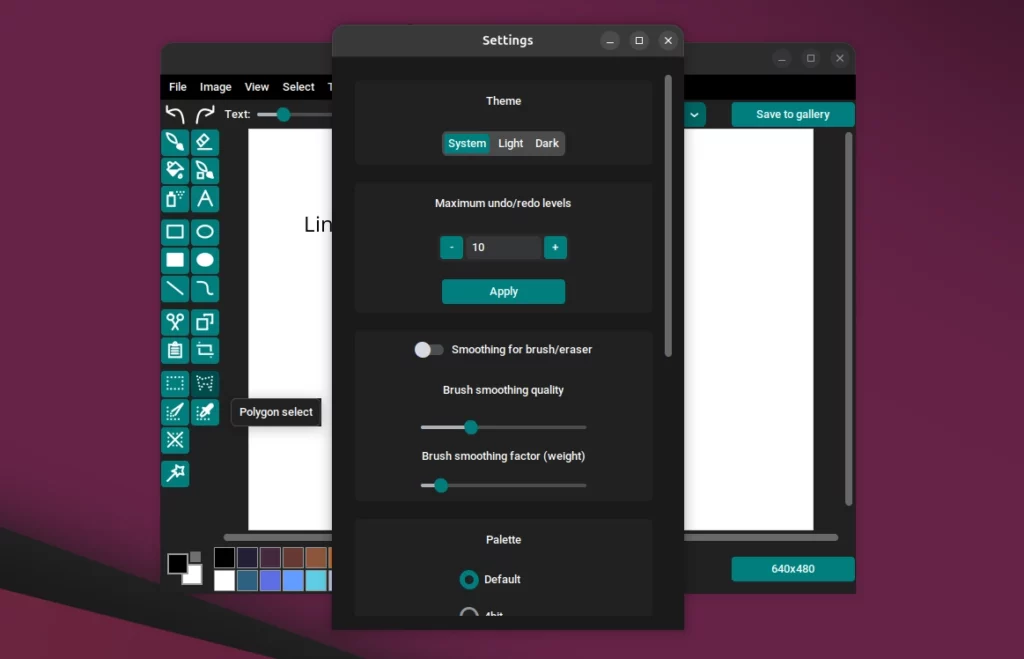Select the Text tool

[205, 199]
